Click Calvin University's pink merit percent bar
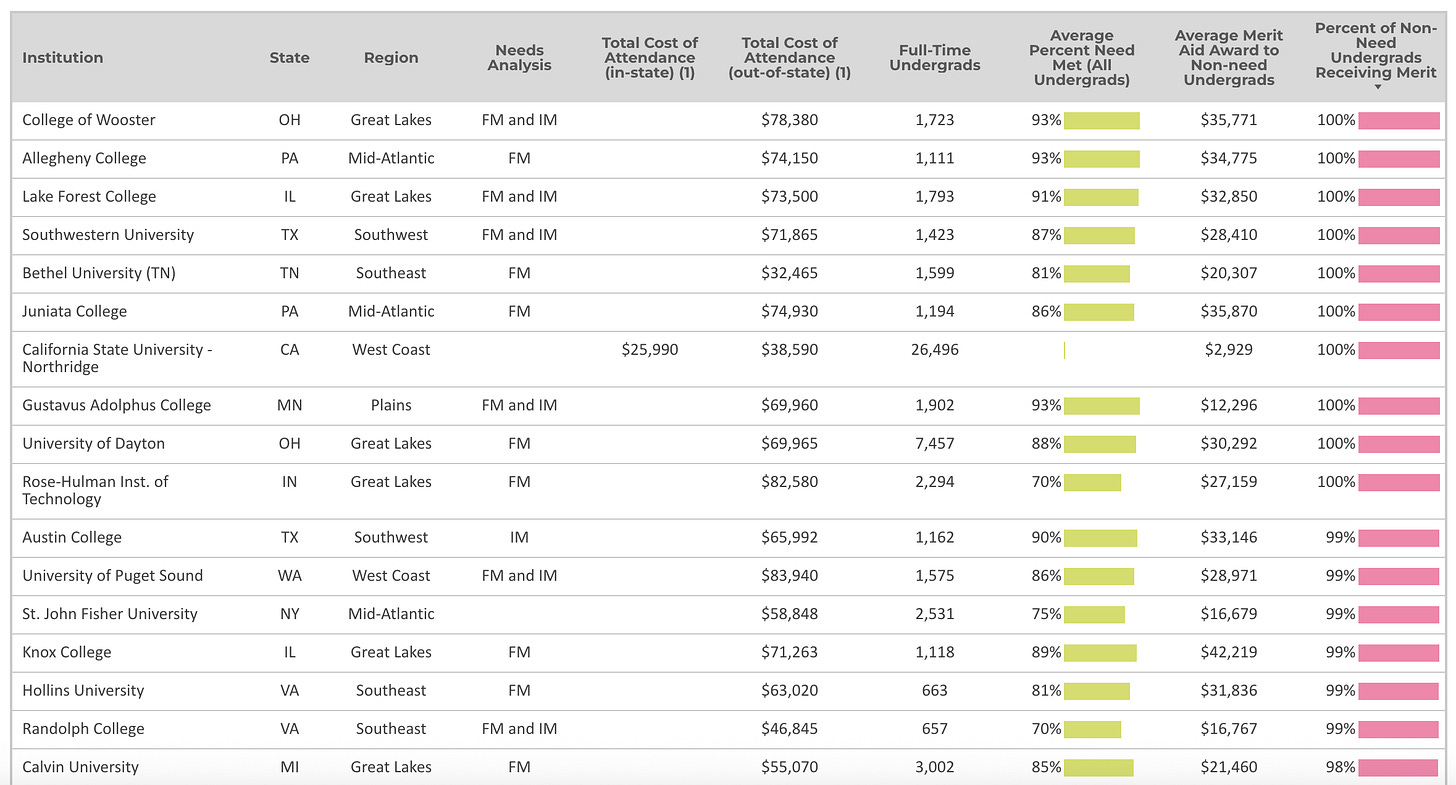 tap(1397, 767)
